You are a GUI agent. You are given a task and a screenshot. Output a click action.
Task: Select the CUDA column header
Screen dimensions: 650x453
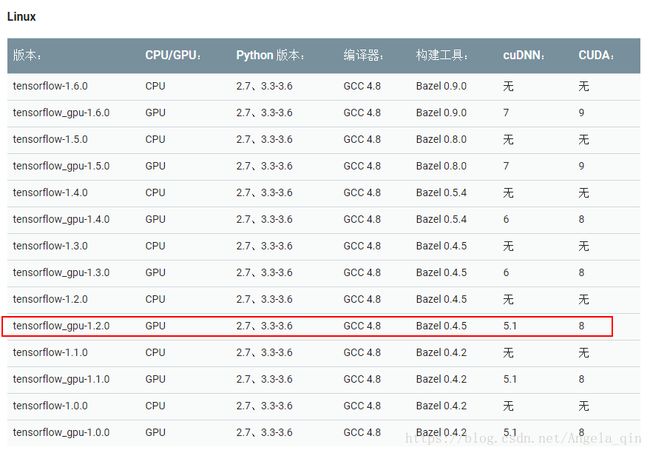coord(596,55)
